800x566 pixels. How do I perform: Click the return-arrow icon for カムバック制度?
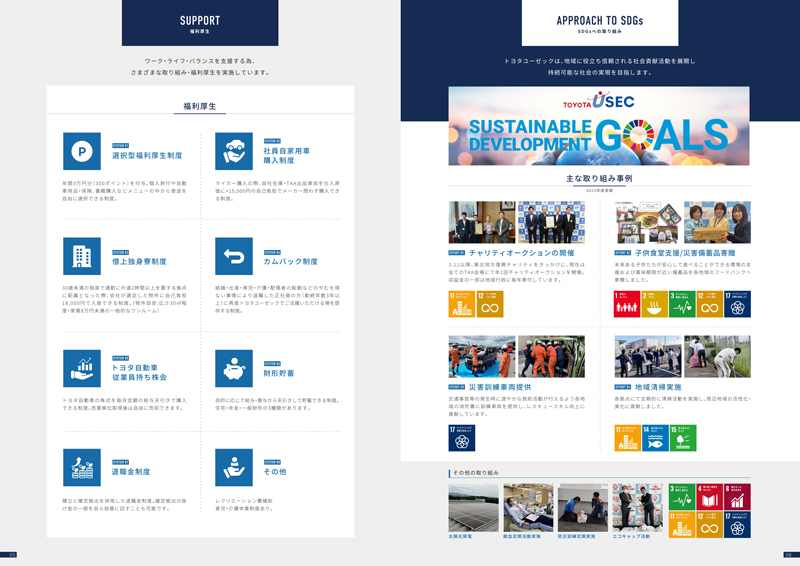click(234, 256)
